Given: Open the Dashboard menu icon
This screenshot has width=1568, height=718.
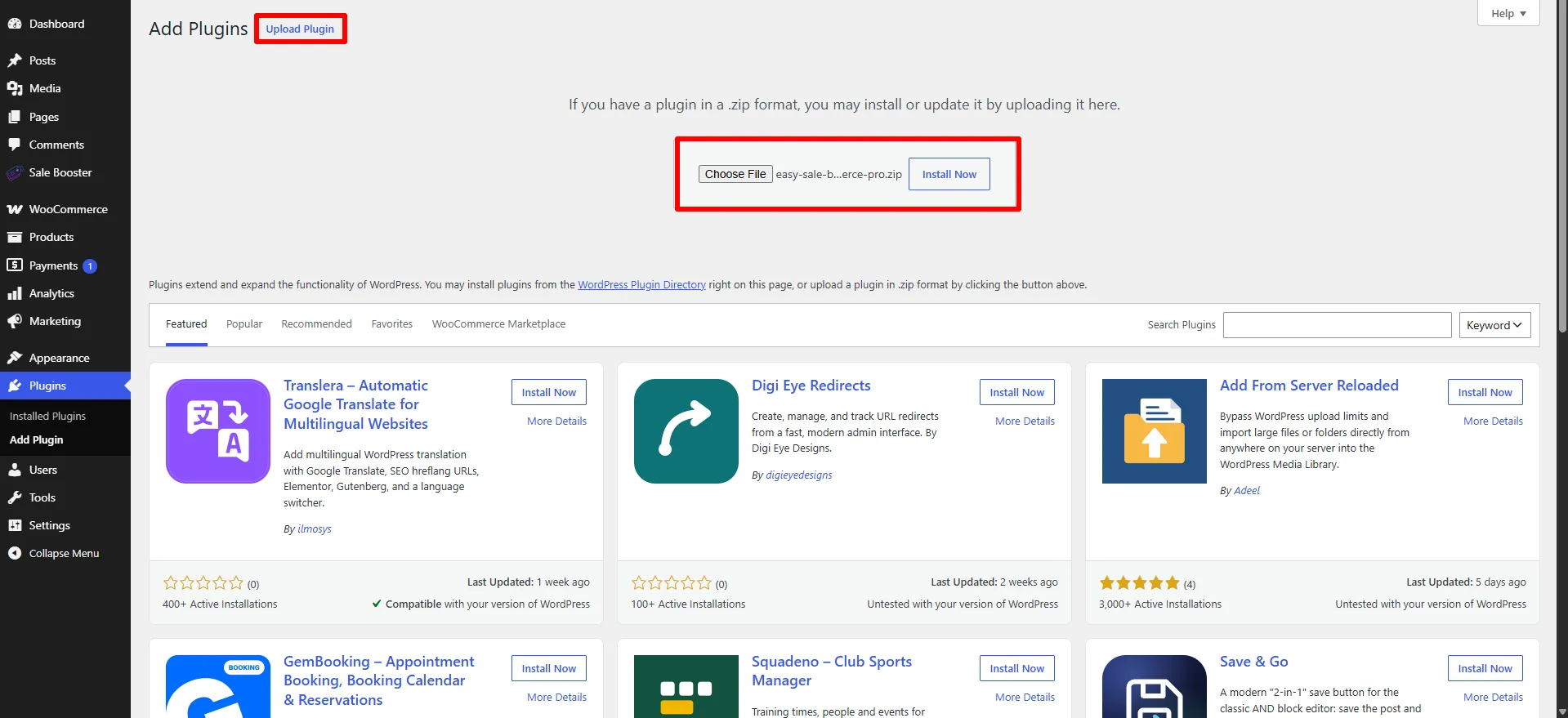Looking at the screenshot, I should pos(15,24).
